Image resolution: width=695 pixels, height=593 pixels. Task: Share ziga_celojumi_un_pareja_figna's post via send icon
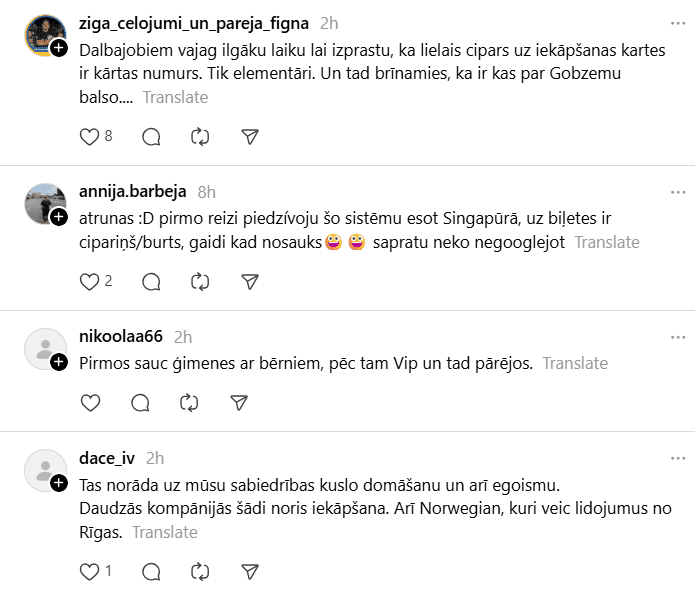pos(250,136)
